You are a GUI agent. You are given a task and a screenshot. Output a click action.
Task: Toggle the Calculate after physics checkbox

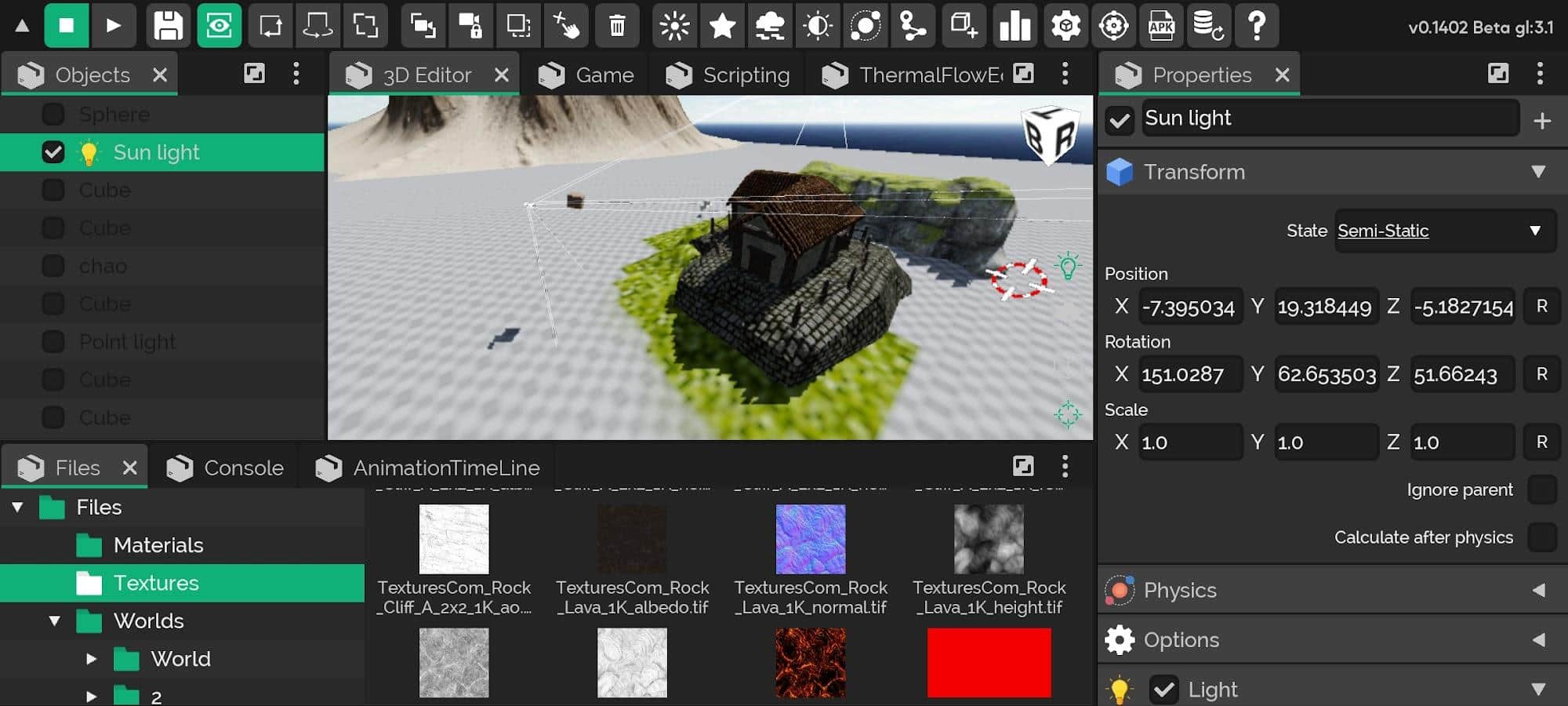(x=1541, y=537)
